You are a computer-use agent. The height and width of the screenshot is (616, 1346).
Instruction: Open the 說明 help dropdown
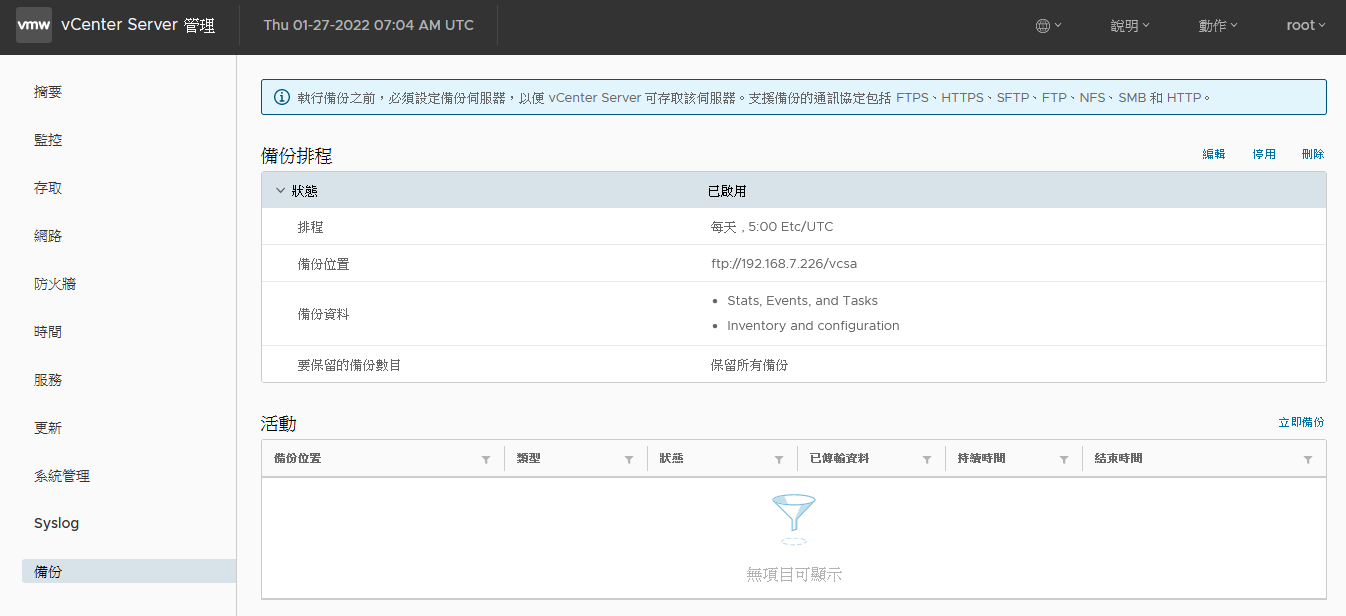pos(1130,26)
